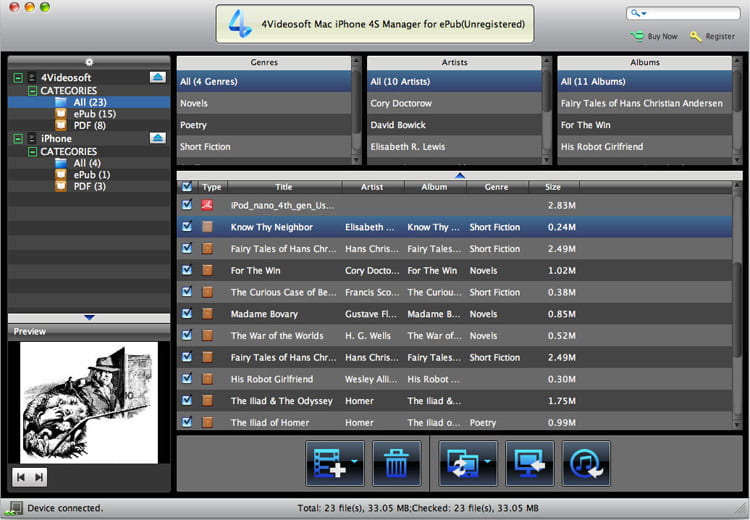Collapse device tree with the down arrow
750x520 pixels.
point(89,318)
